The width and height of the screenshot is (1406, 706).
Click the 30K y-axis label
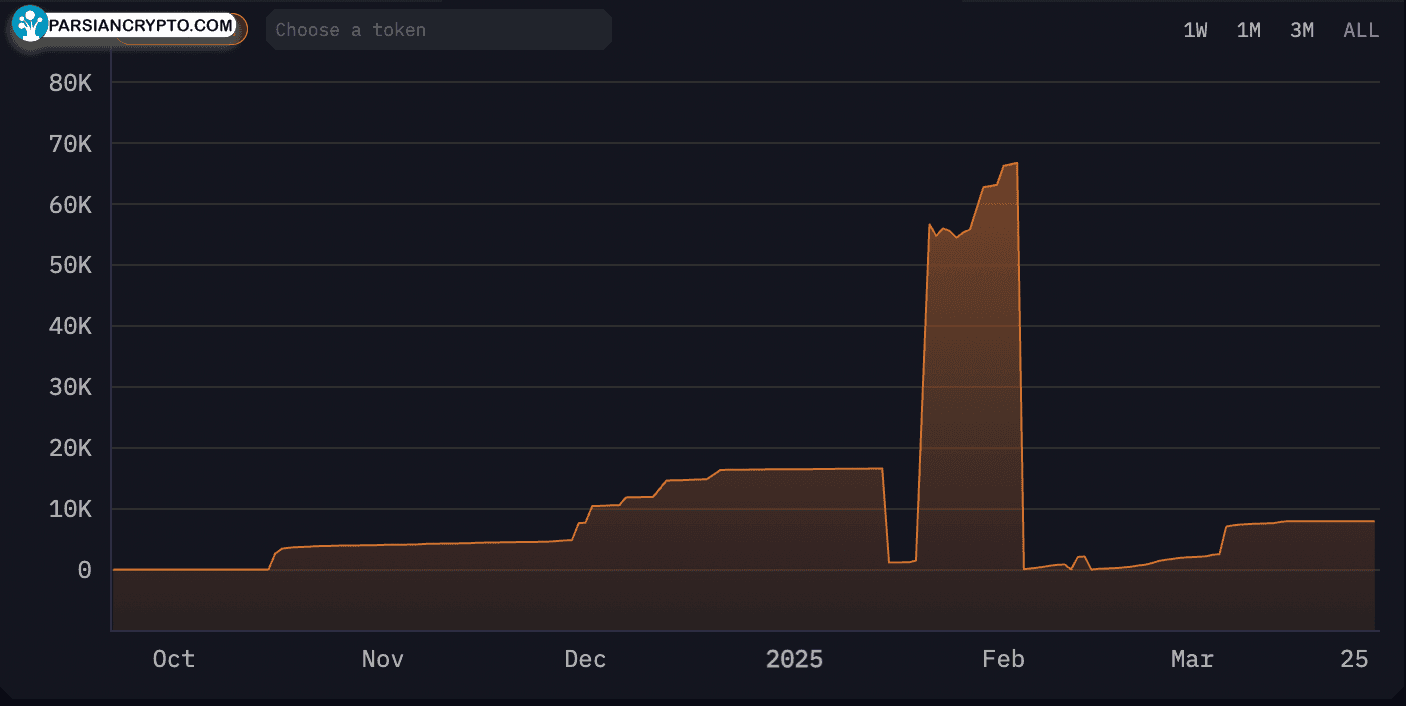point(70,388)
